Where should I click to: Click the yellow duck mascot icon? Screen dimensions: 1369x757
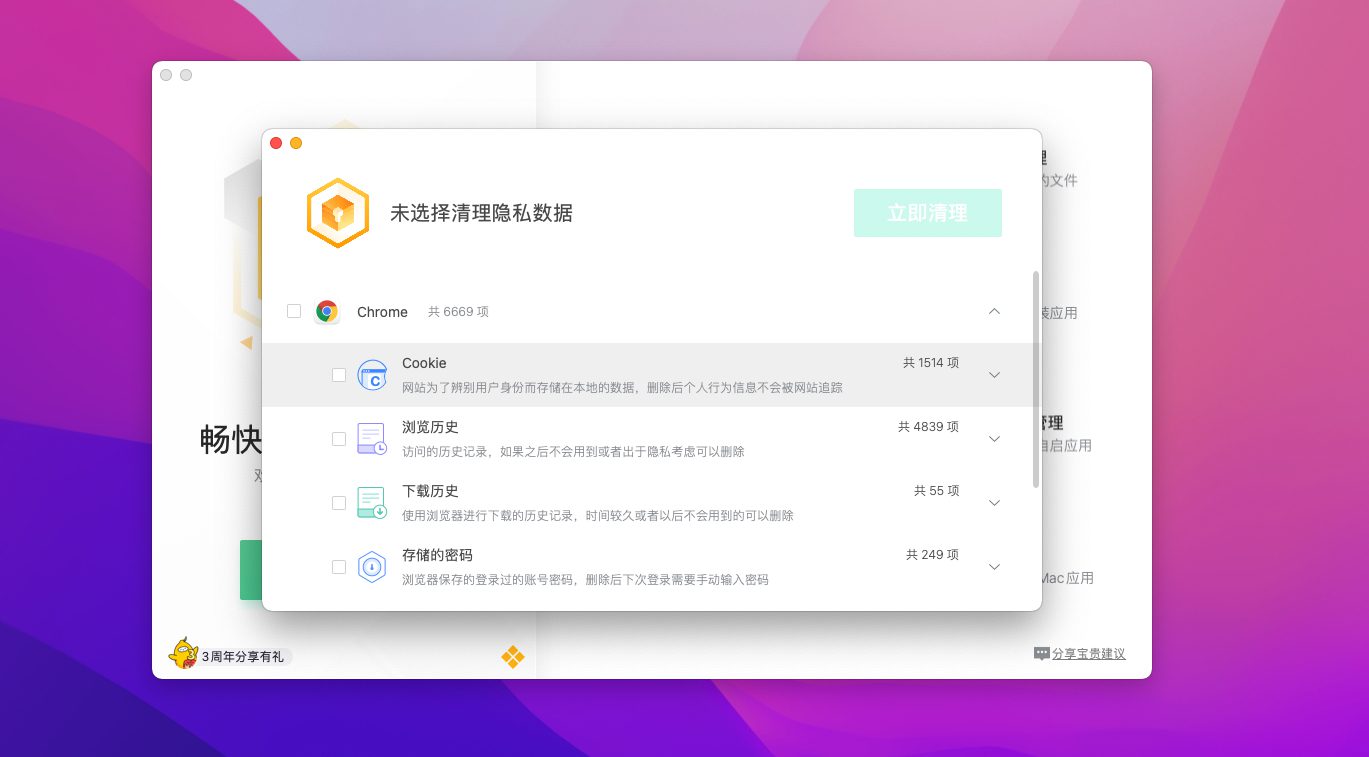(183, 654)
